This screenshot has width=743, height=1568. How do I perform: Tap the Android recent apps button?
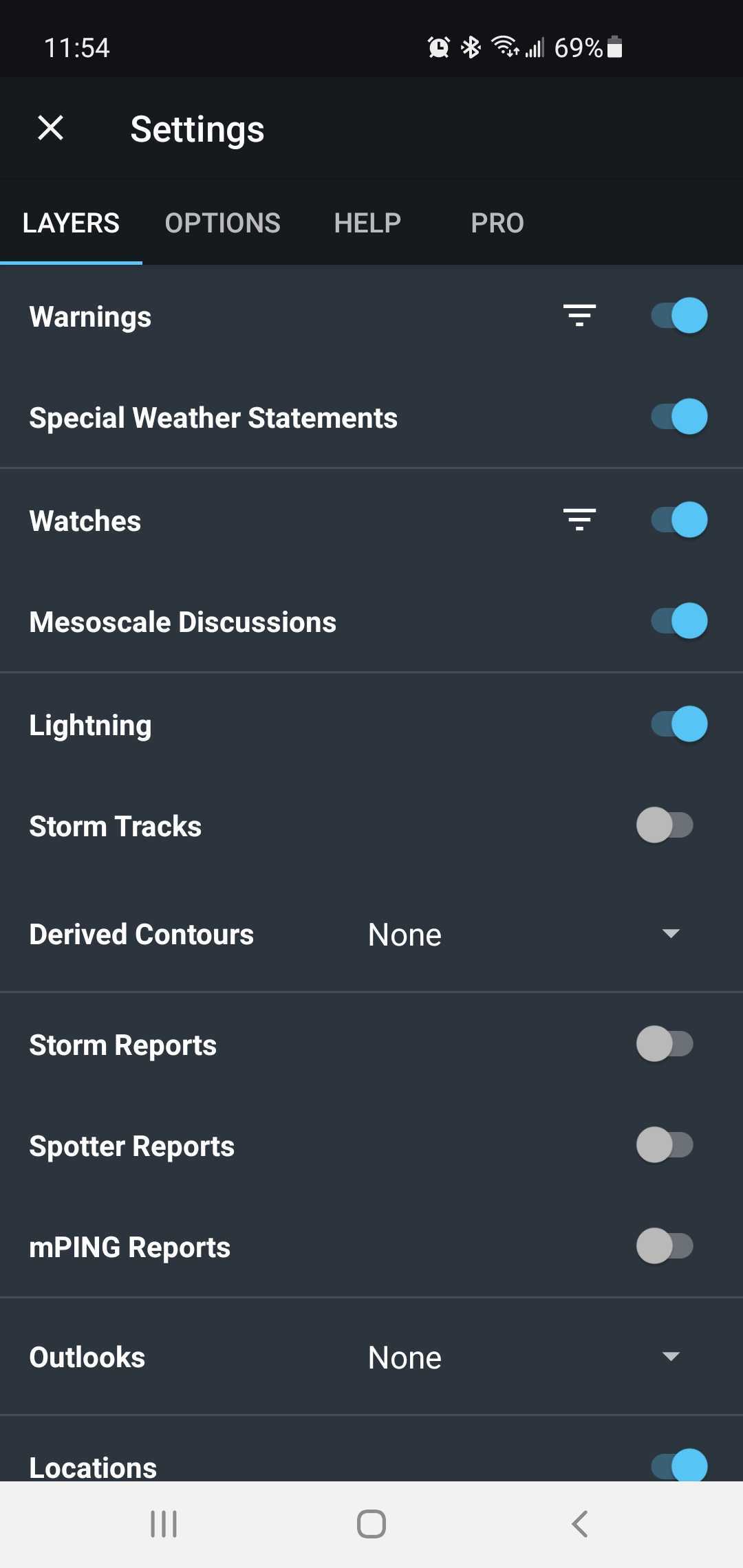pyautogui.click(x=164, y=1524)
